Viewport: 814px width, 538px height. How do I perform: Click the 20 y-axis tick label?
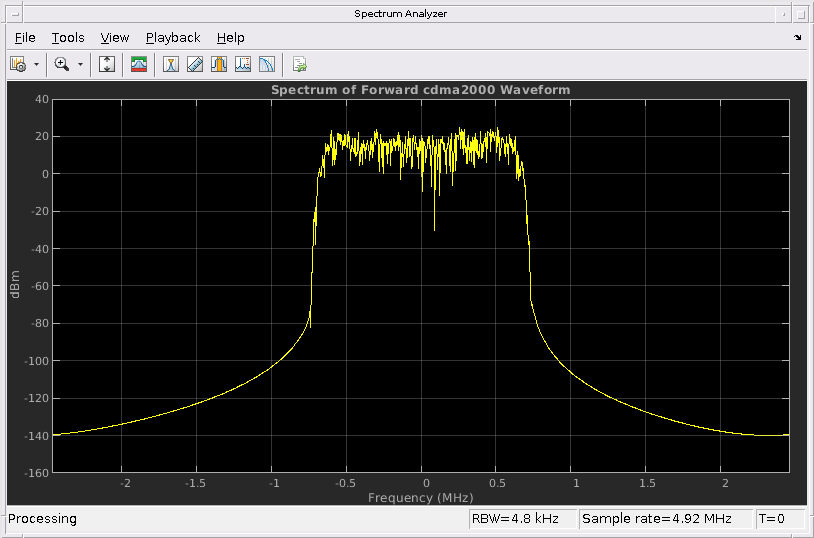pyautogui.click(x=42, y=137)
